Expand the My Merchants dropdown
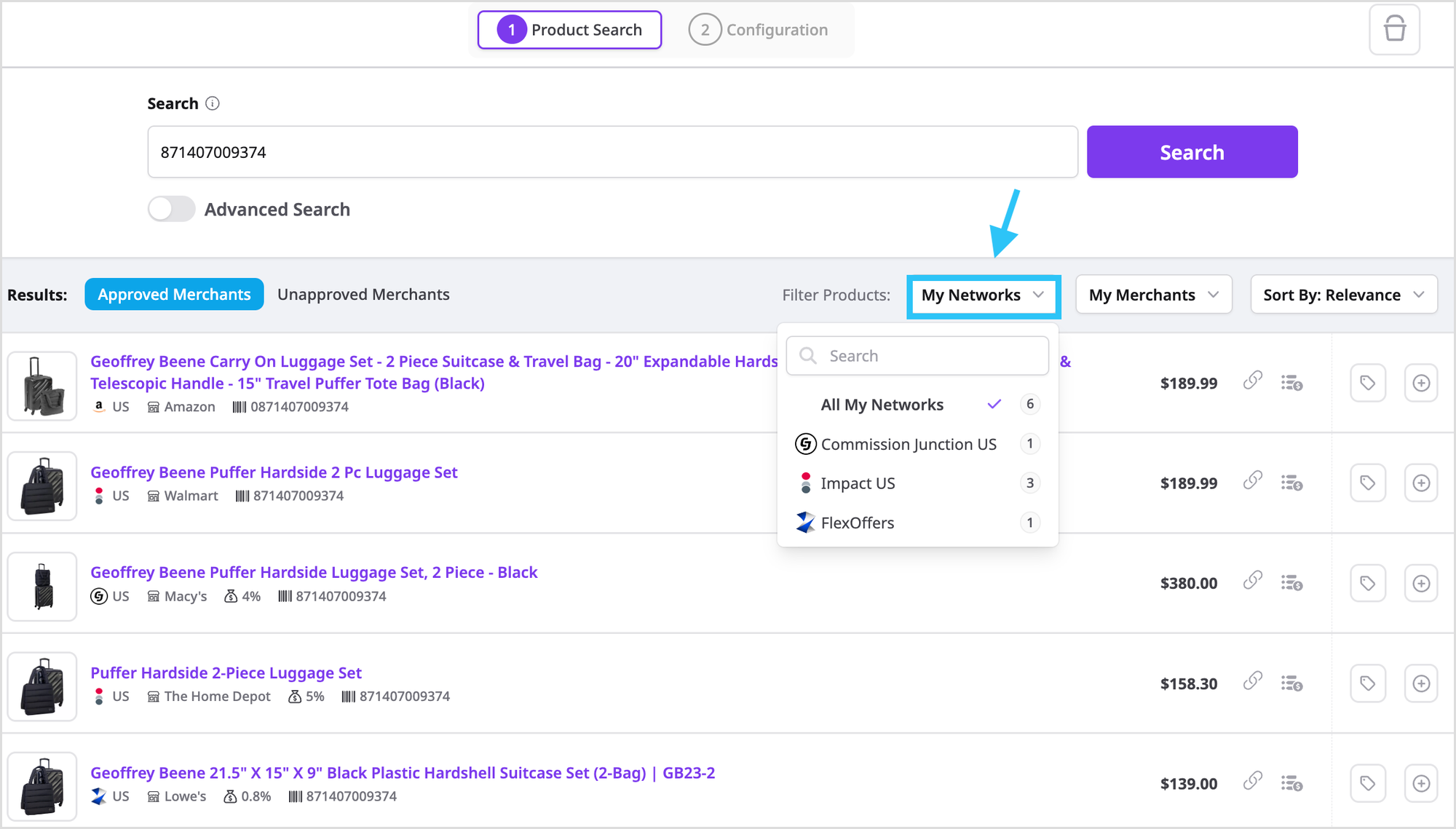Screen dimensions: 1456x829 [x=1153, y=295]
